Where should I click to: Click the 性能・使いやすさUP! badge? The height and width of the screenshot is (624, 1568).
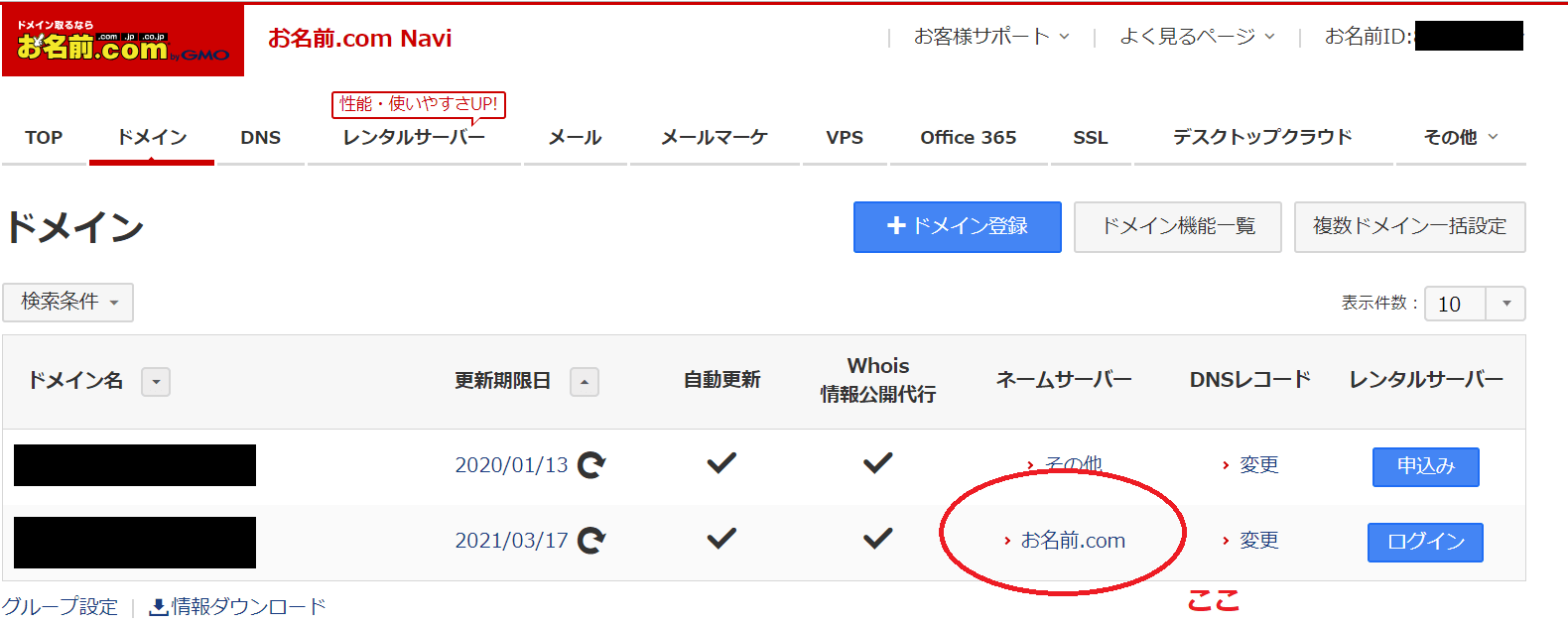[x=419, y=104]
